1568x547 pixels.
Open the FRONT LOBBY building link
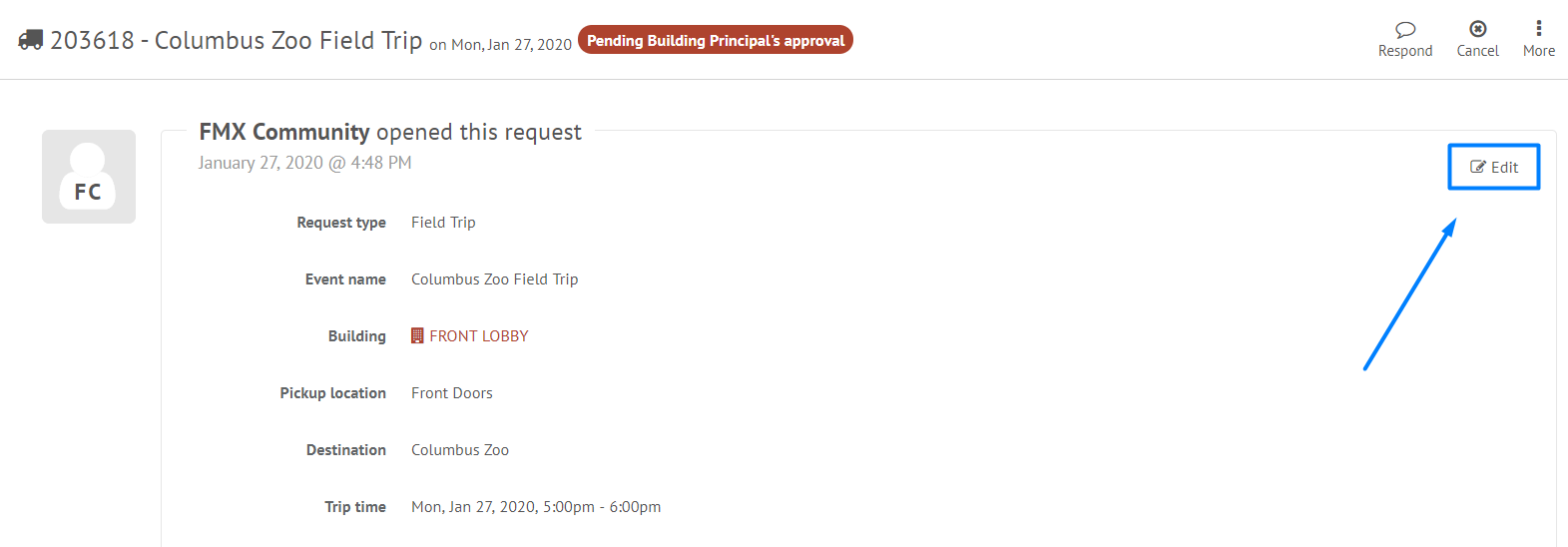tap(479, 336)
